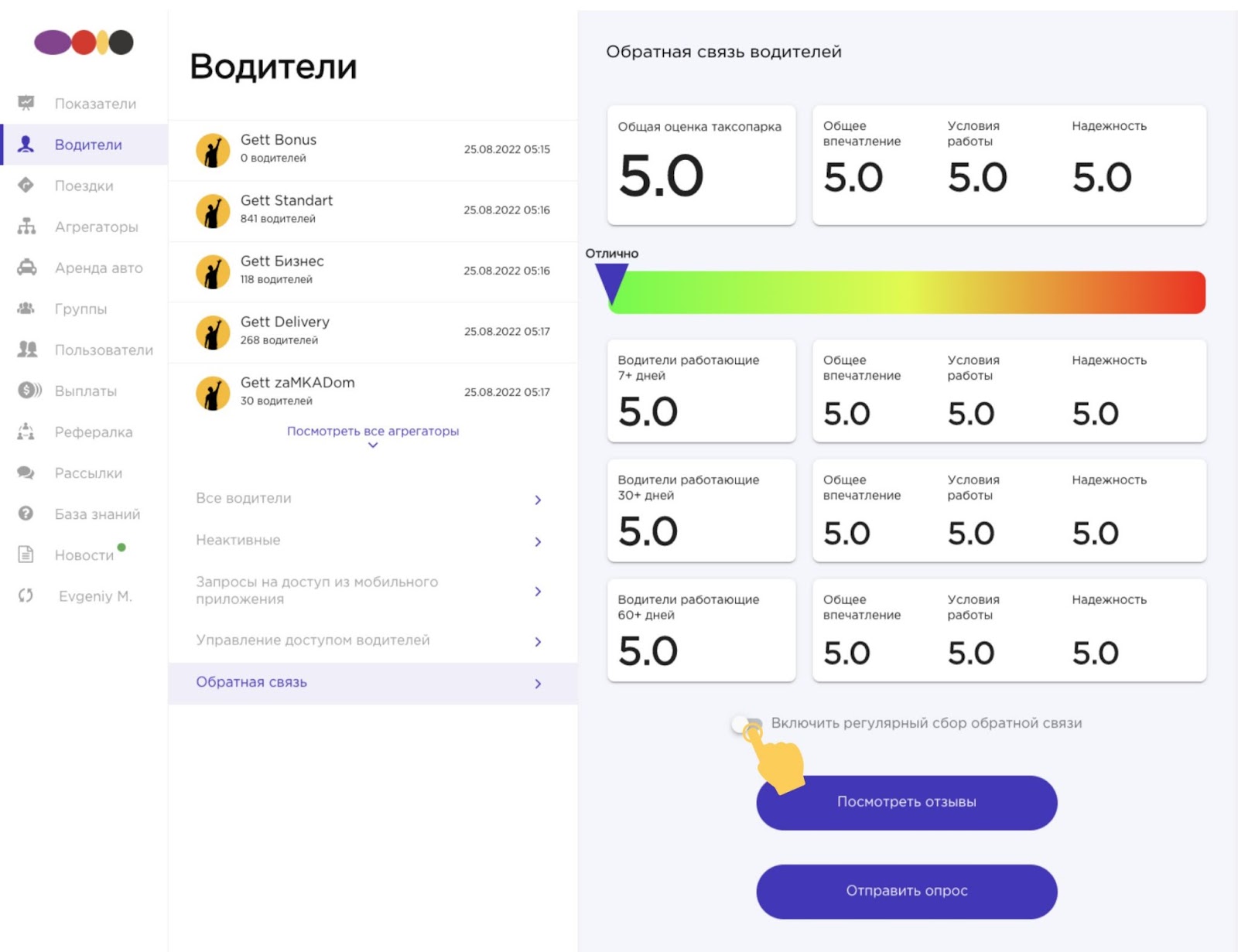Open Рефералка in the sidebar menu

(x=84, y=432)
